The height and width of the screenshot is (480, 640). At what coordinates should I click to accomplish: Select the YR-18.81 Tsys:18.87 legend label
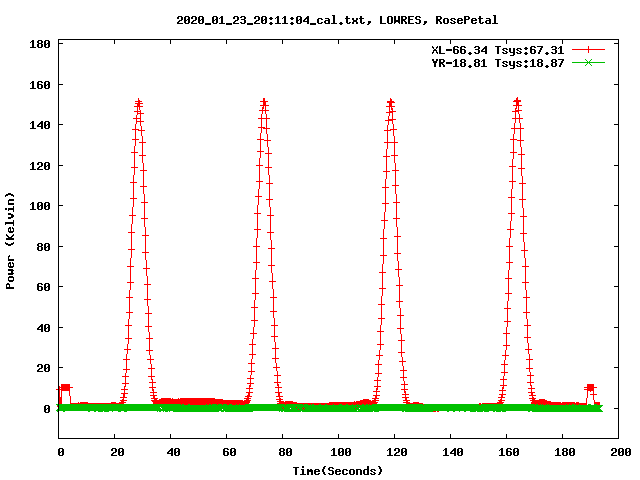pos(497,63)
